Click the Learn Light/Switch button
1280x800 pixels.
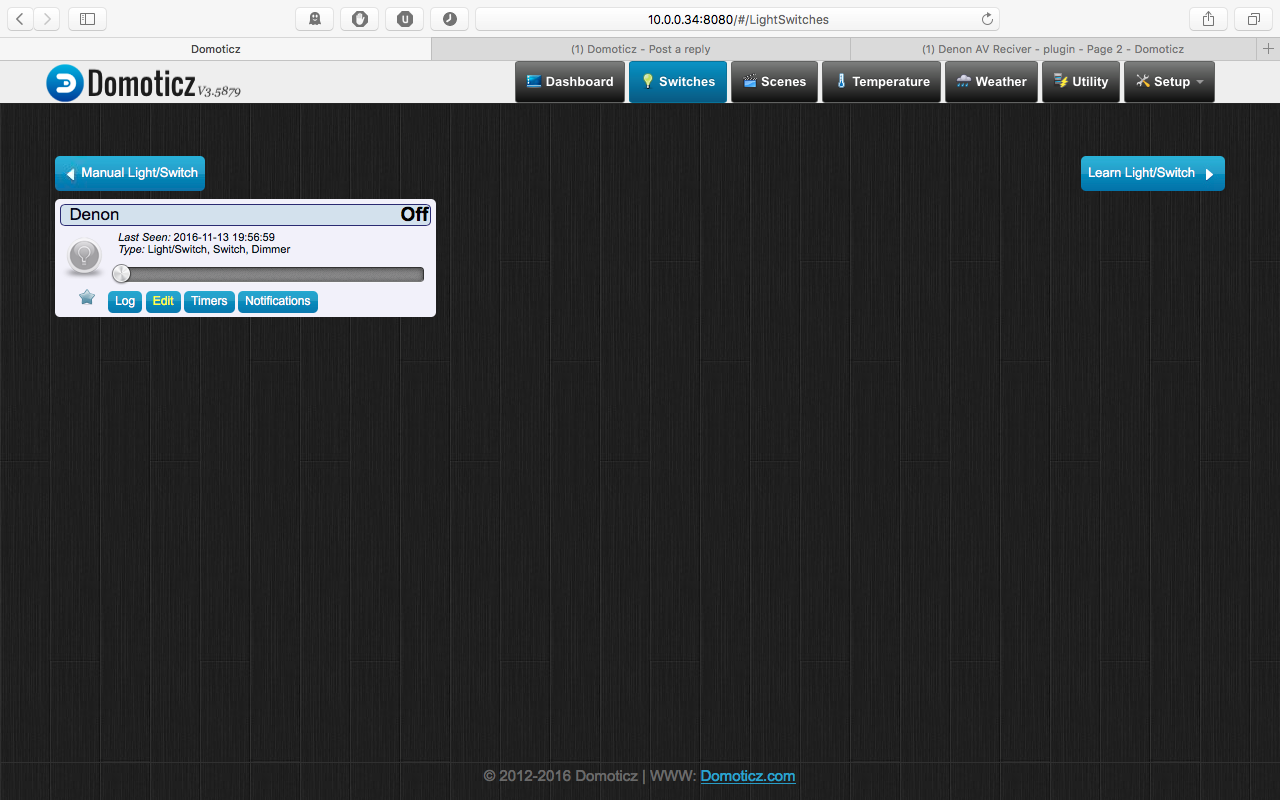pos(1153,173)
